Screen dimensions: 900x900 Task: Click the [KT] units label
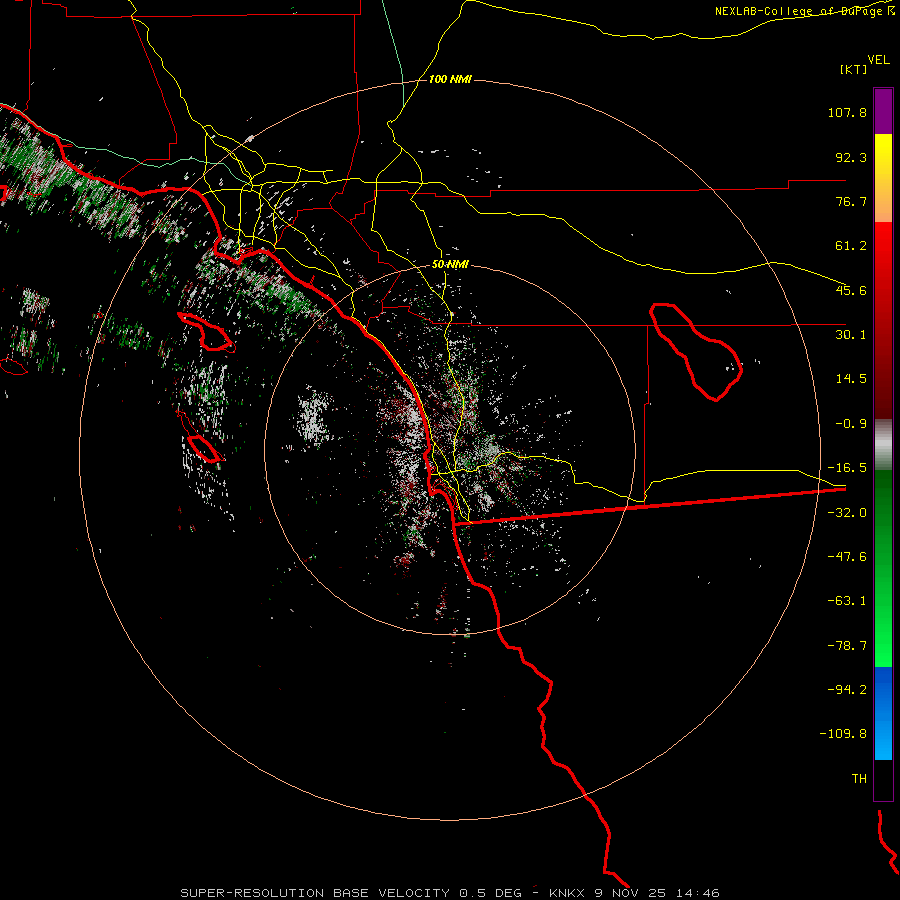(854, 69)
